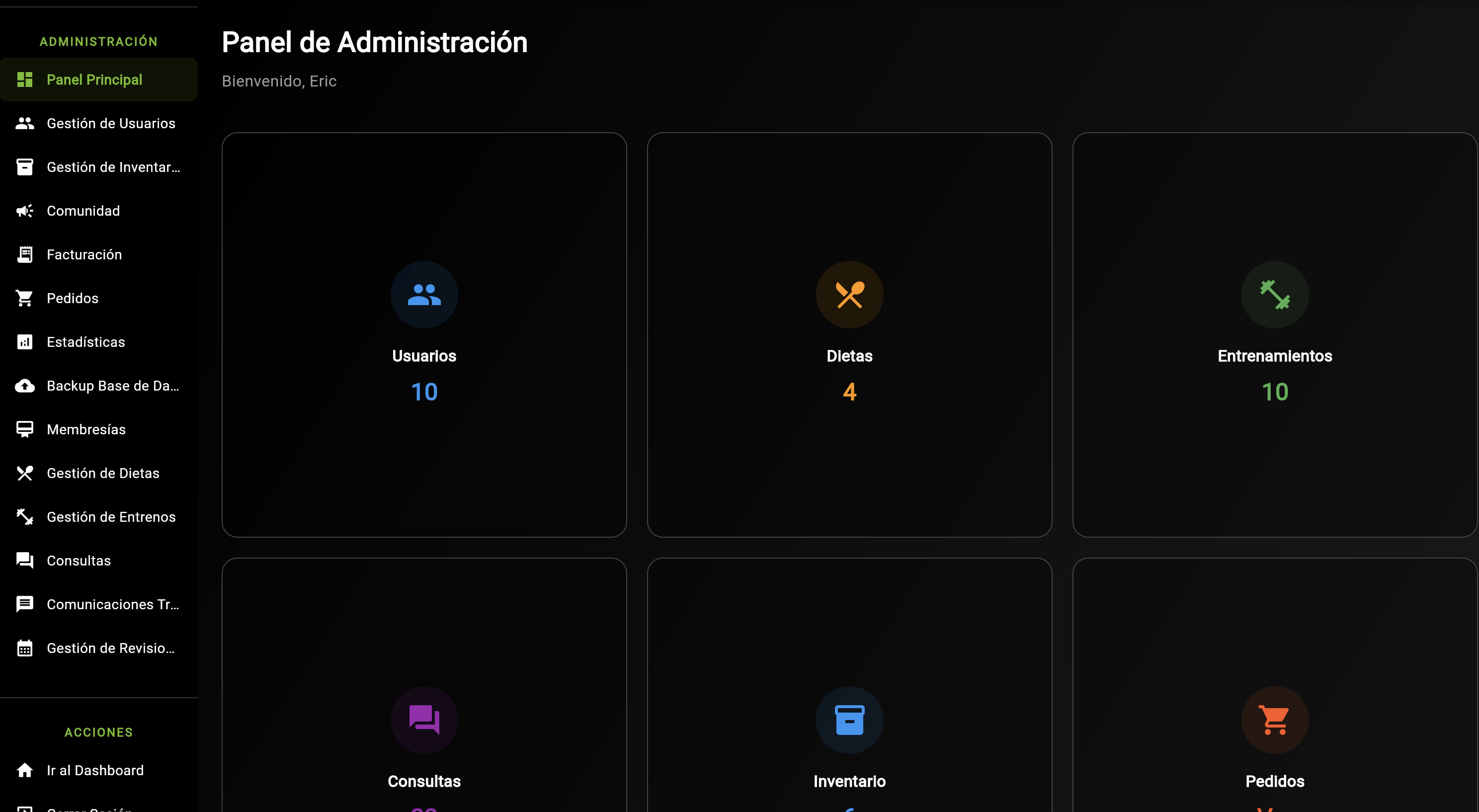
Task: Click the Facturación receipt icon
Action: pyautogui.click(x=25, y=254)
